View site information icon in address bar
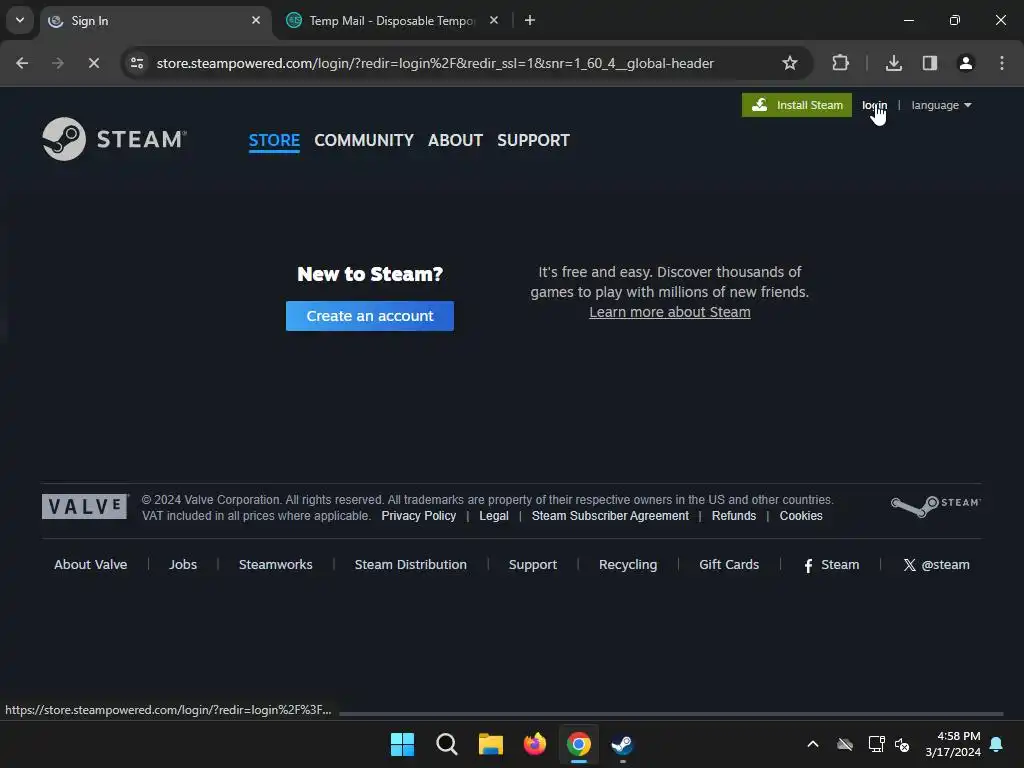 point(137,63)
